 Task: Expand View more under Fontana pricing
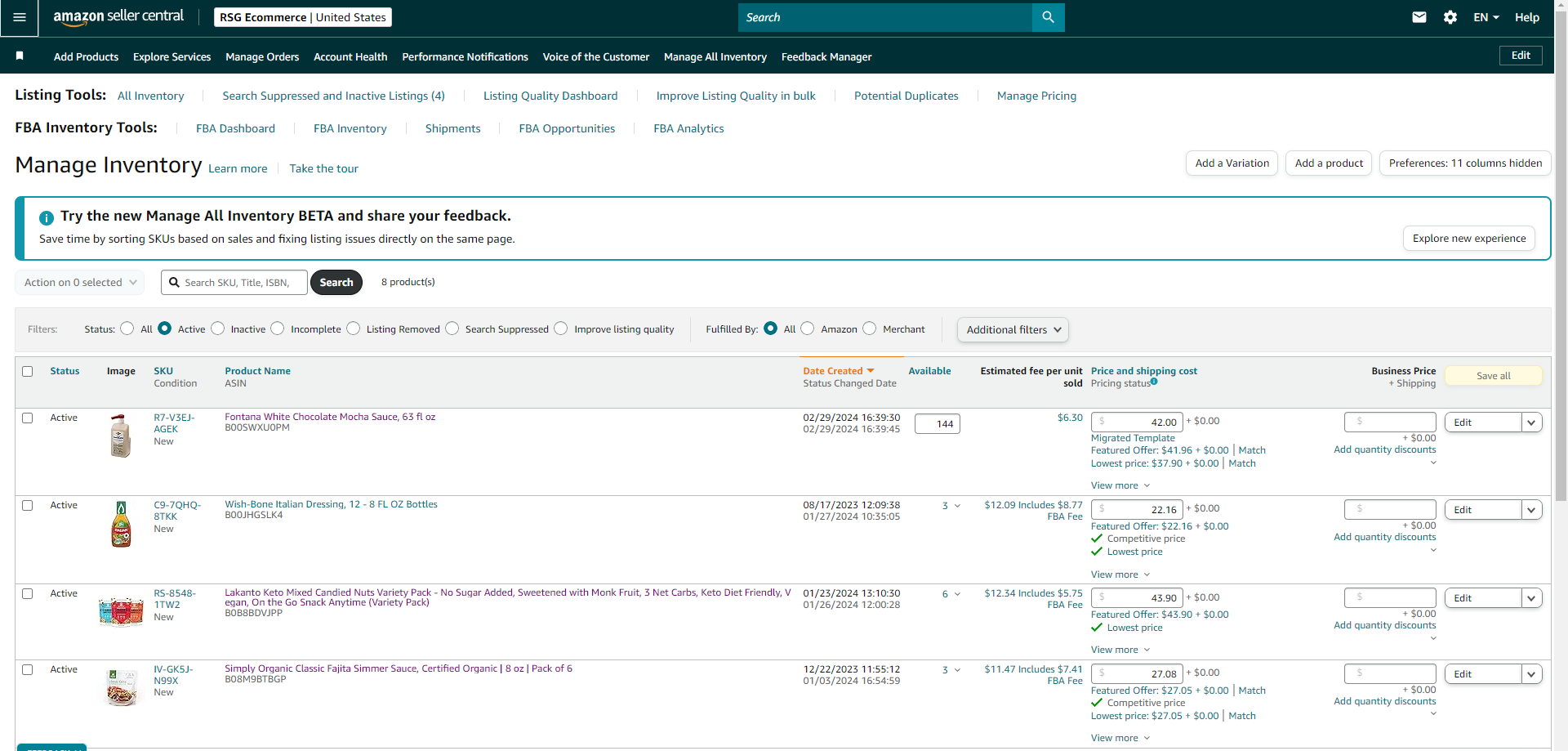coord(1120,485)
